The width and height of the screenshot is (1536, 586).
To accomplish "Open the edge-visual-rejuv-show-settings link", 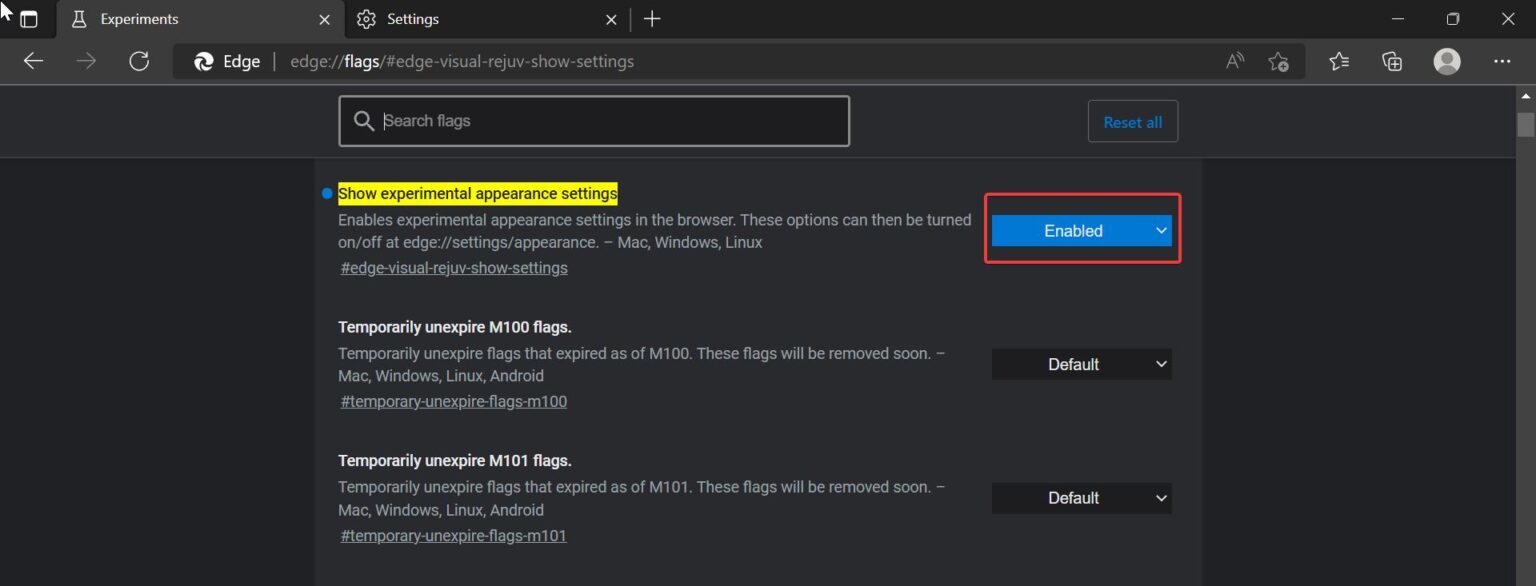I will point(453,267).
